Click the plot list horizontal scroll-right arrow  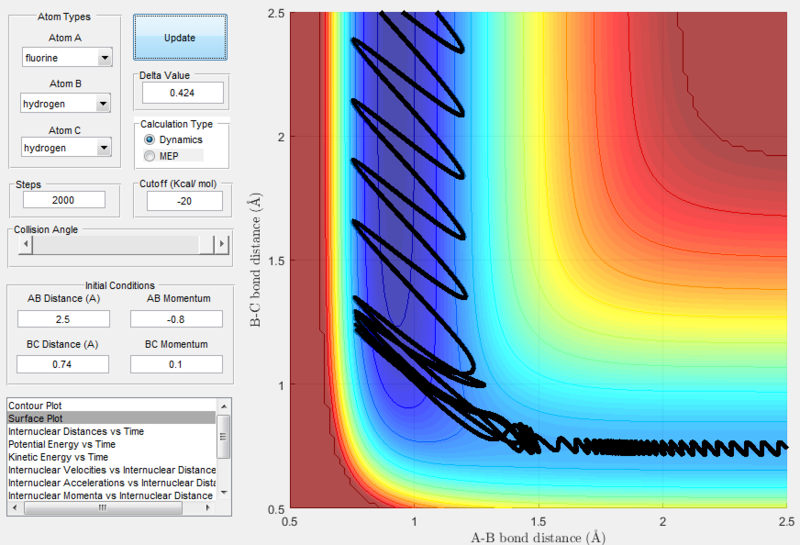click(x=207, y=508)
